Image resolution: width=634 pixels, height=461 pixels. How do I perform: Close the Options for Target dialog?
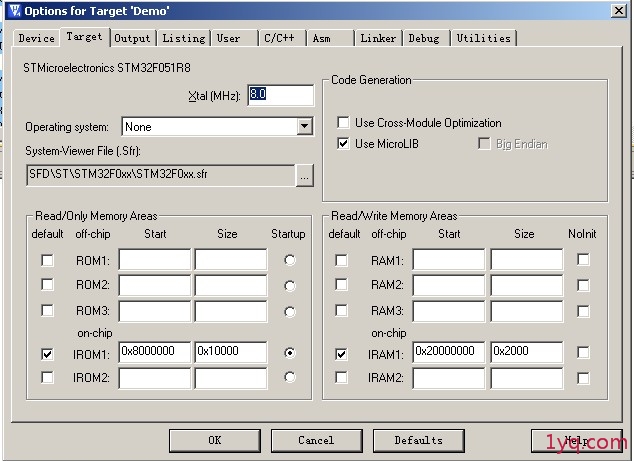(619, 11)
